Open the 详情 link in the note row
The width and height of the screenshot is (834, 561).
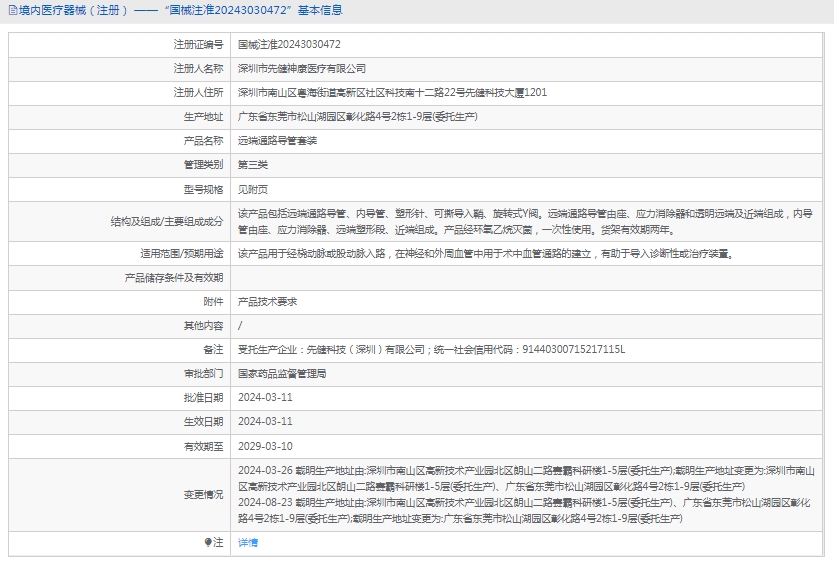pos(247,542)
